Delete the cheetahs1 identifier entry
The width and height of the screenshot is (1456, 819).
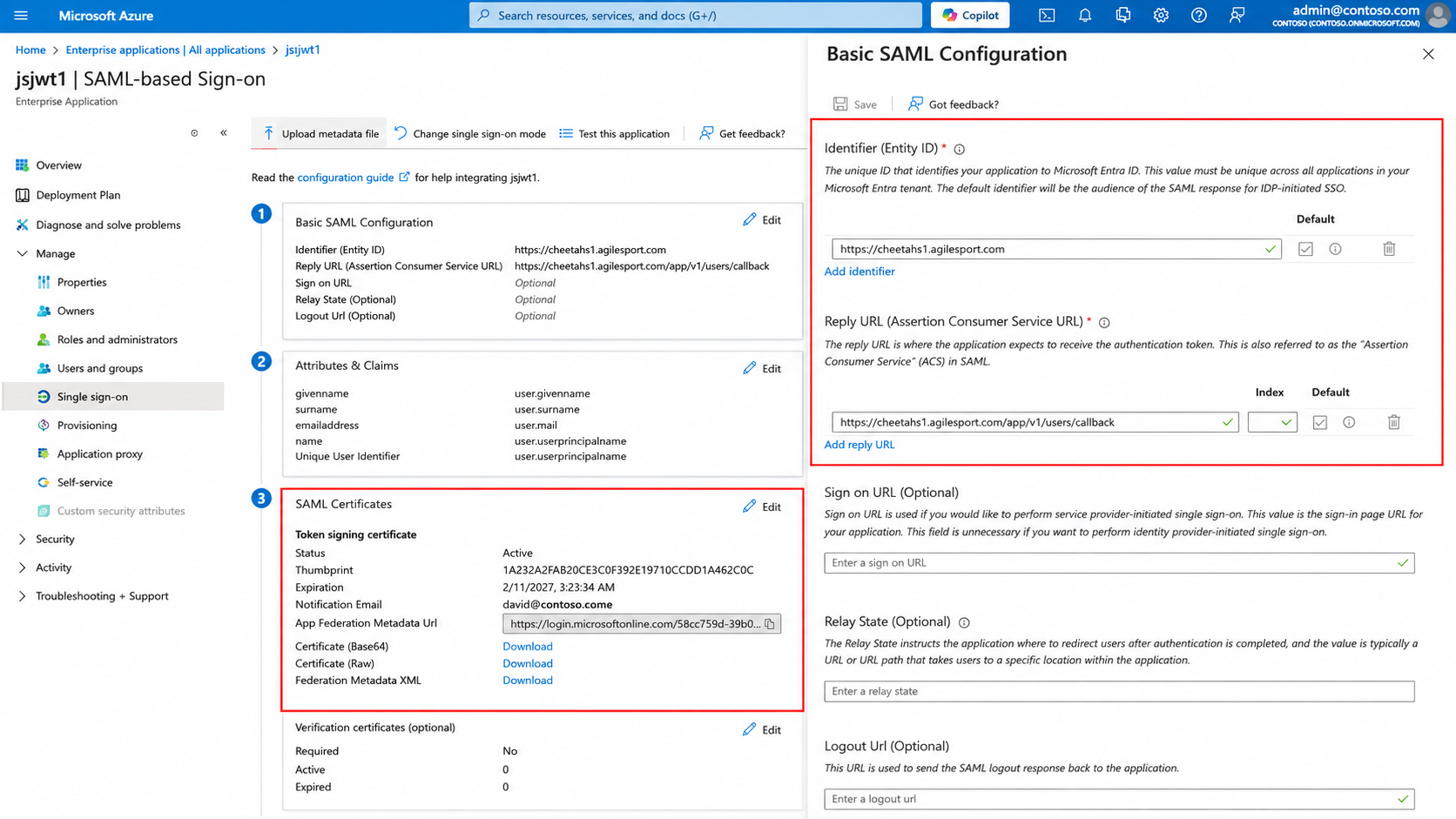click(x=1389, y=249)
